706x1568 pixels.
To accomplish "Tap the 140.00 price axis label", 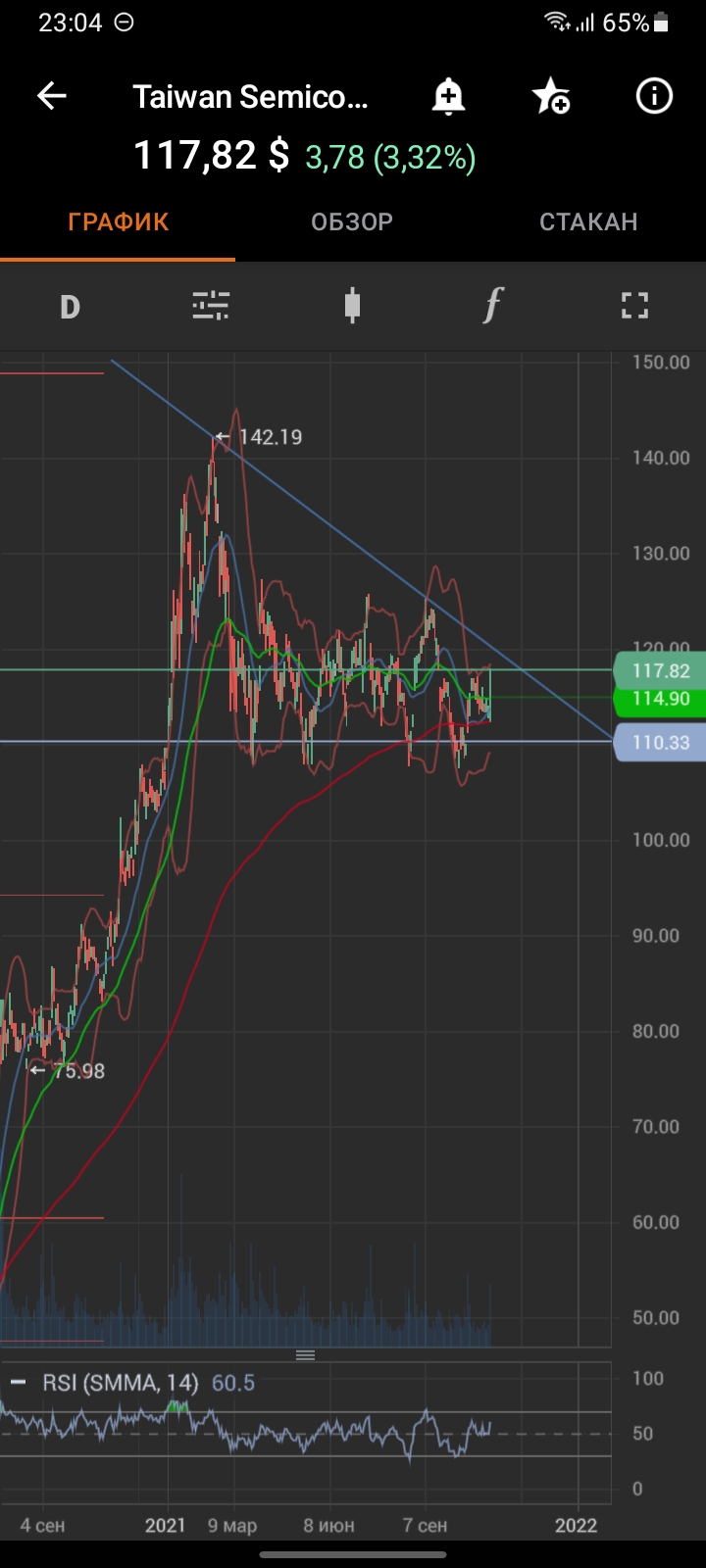I will click(x=661, y=458).
